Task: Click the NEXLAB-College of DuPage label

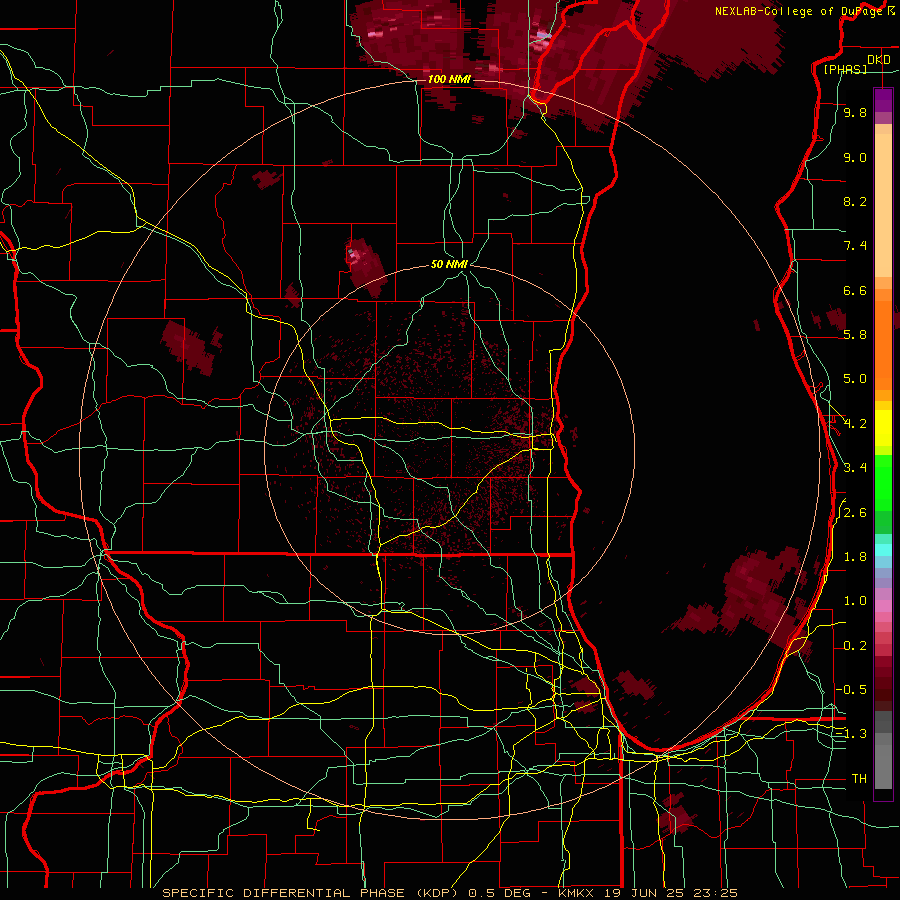Action: pyautogui.click(x=800, y=11)
